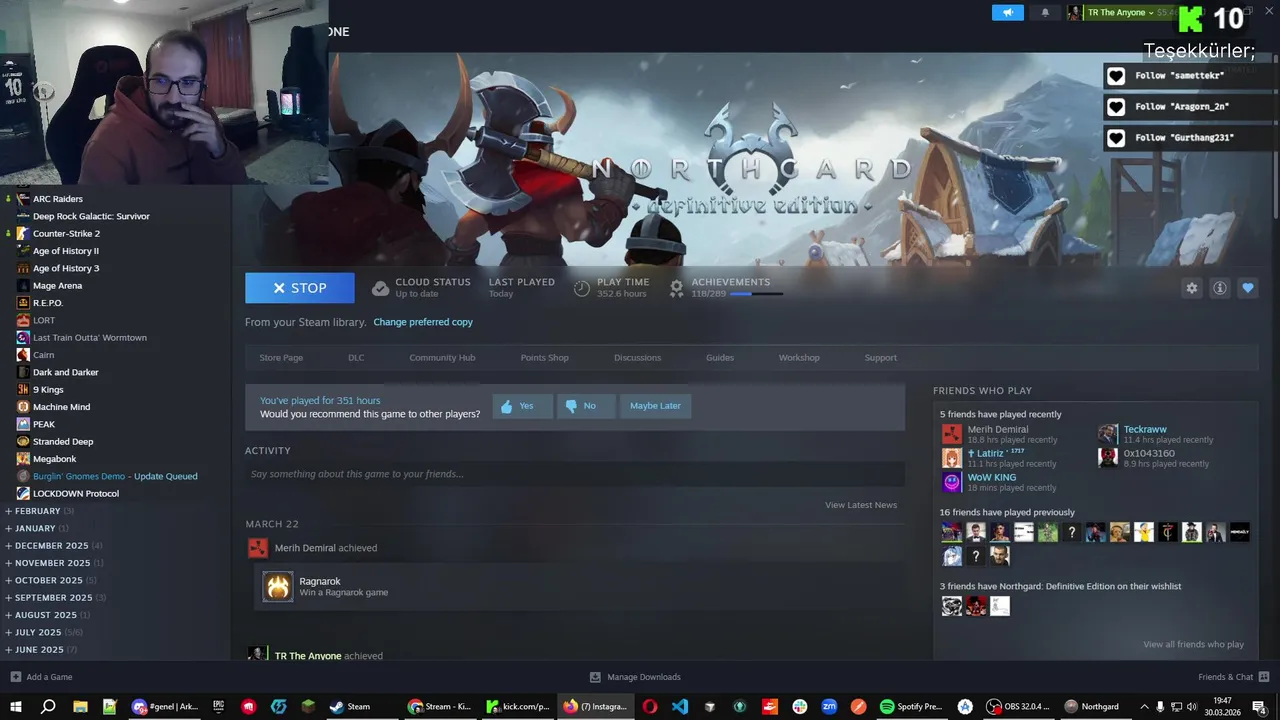Open the Windows search magnifier on taskbar

pos(47,706)
